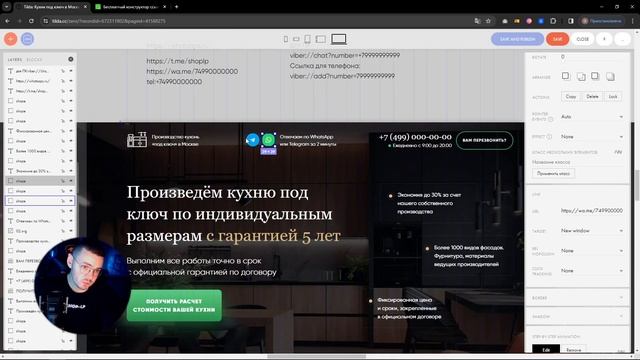Click the Delete action button
The width and height of the screenshot is (640, 360).
pyautogui.click(x=592, y=97)
